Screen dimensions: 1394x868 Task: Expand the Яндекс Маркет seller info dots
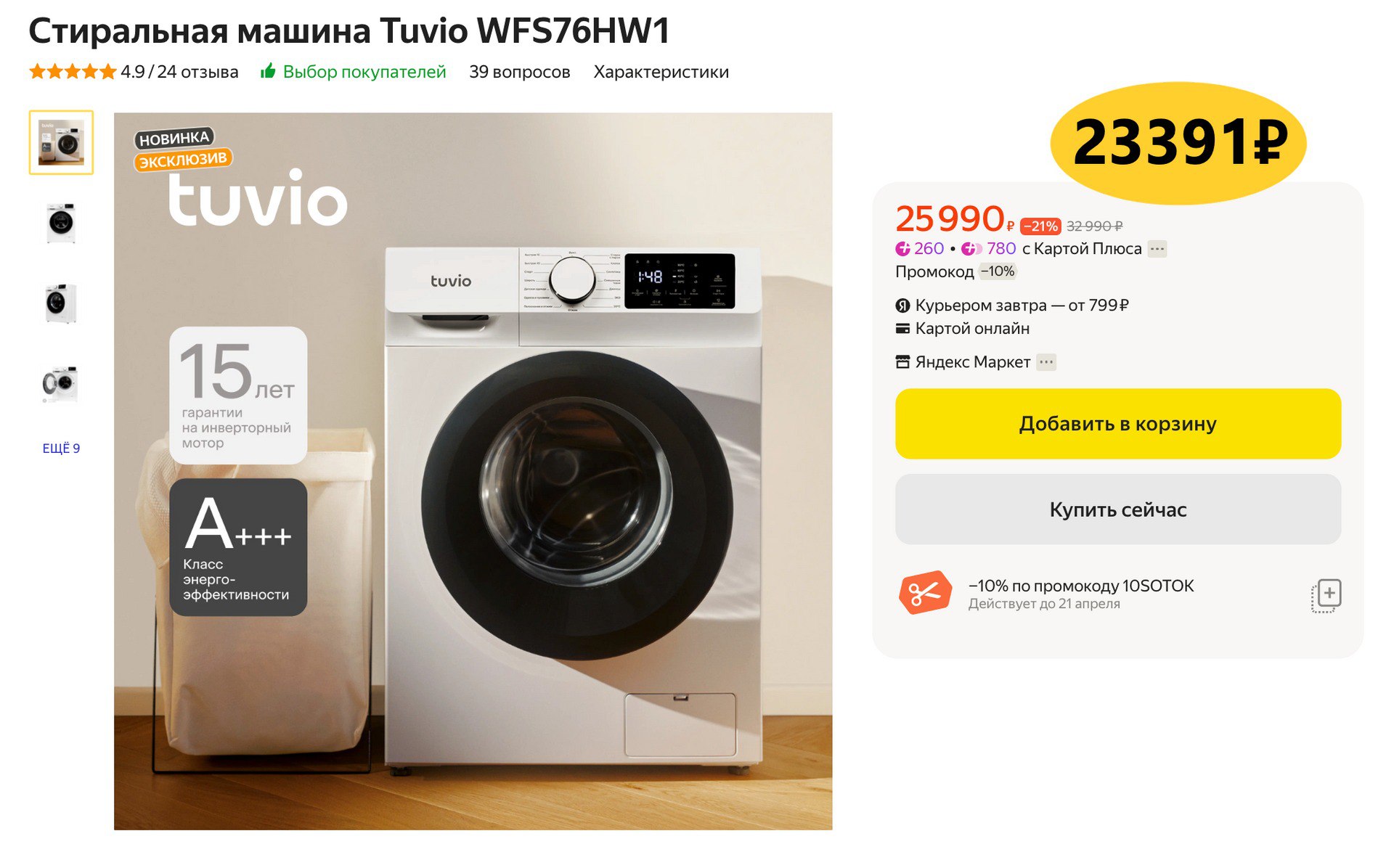[1046, 362]
